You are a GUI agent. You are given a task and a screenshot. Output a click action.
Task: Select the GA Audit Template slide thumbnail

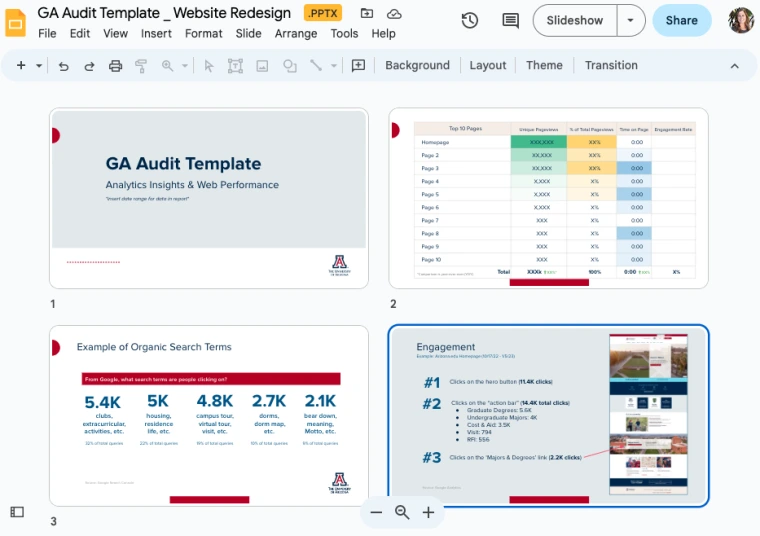pyautogui.click(x=209, y=198)
